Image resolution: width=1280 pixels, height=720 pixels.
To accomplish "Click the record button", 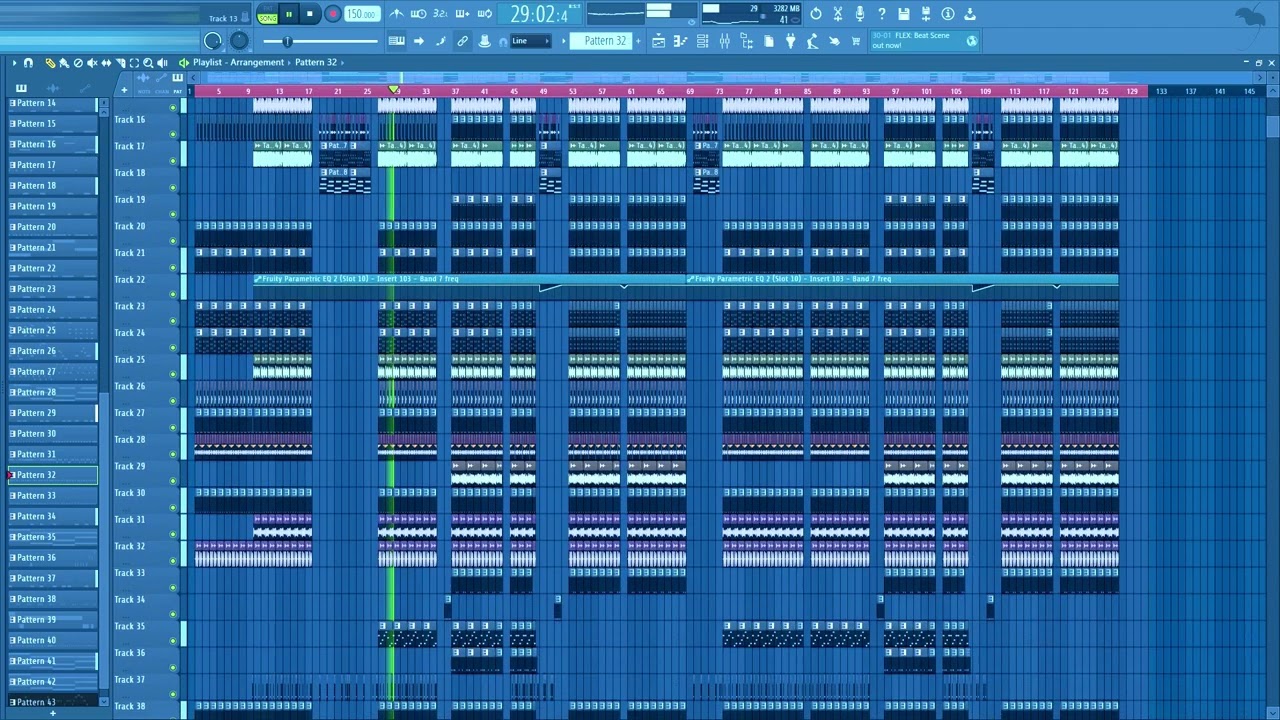I will point(332,14).
